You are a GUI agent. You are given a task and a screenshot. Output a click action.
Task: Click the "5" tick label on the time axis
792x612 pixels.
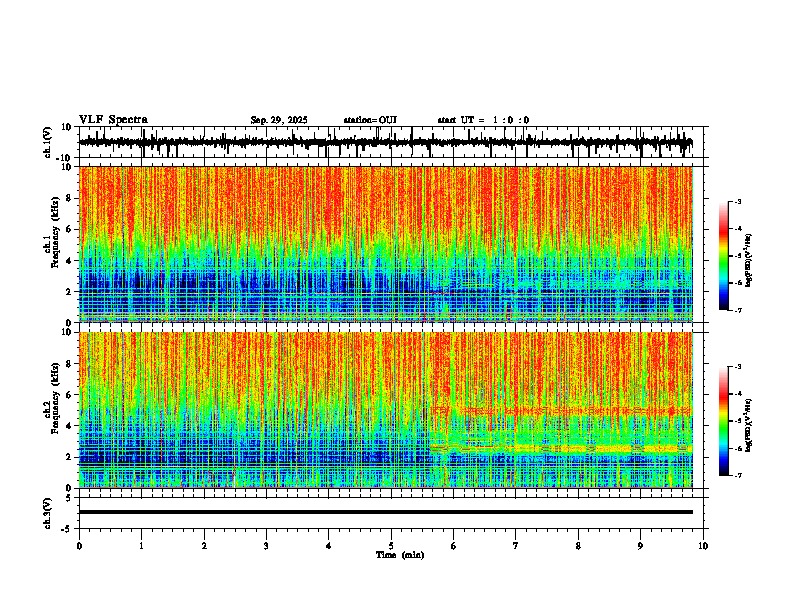click(x=391, y=546)
